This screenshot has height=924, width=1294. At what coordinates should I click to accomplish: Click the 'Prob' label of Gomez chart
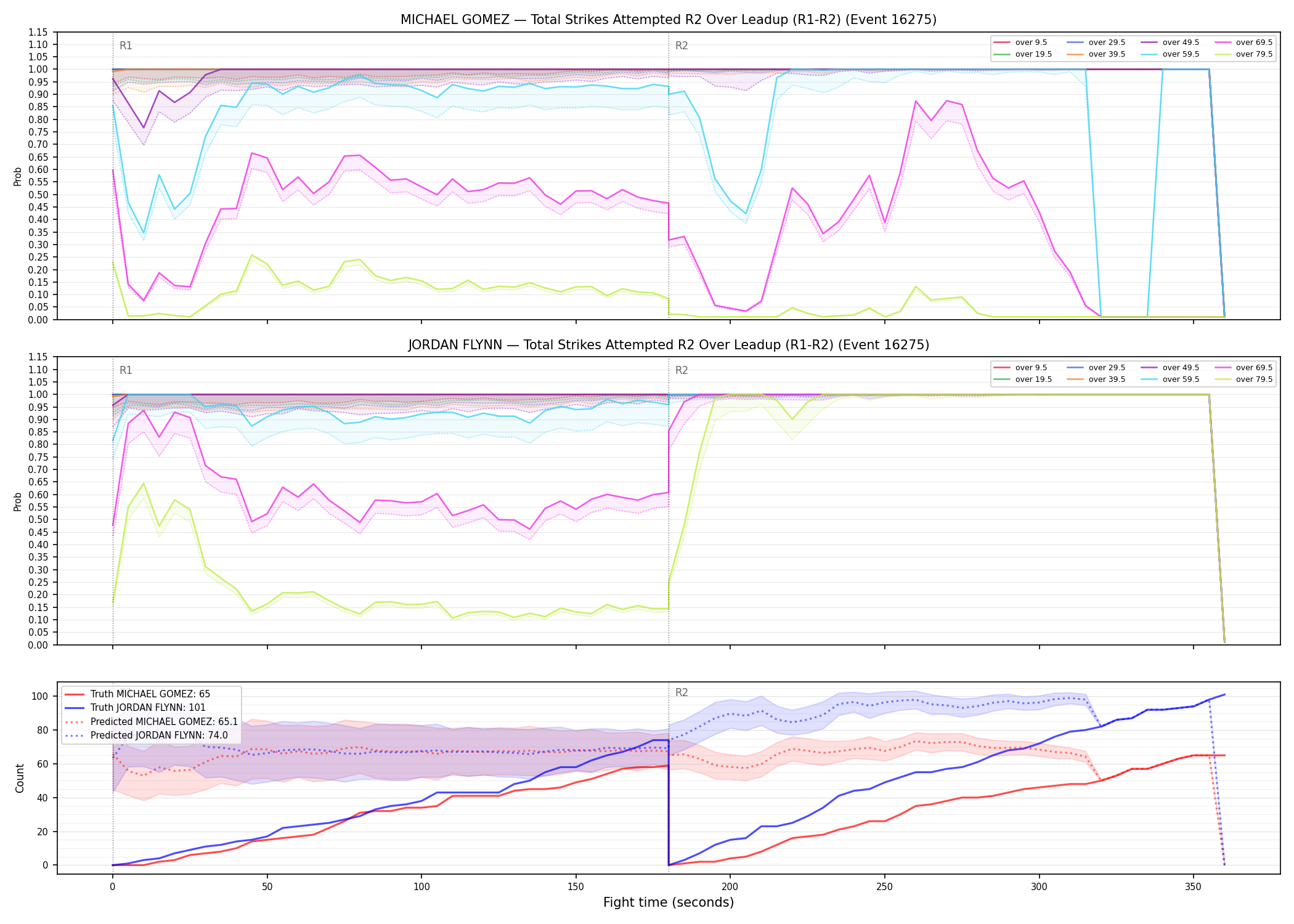(x=18, y=176)
